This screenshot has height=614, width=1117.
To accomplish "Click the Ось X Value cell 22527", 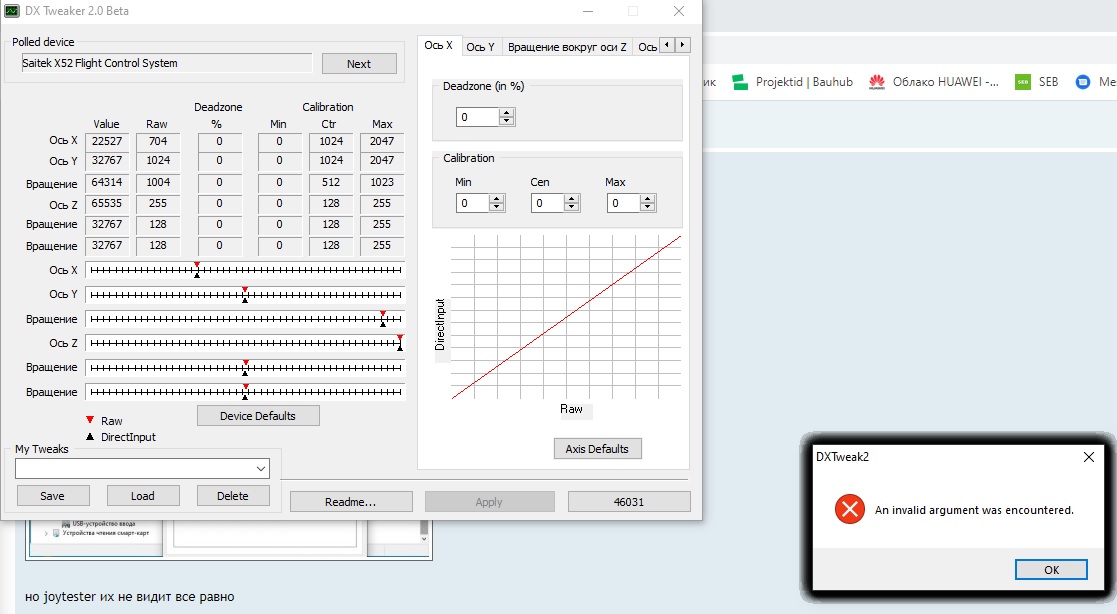I will tap(107, 141).
